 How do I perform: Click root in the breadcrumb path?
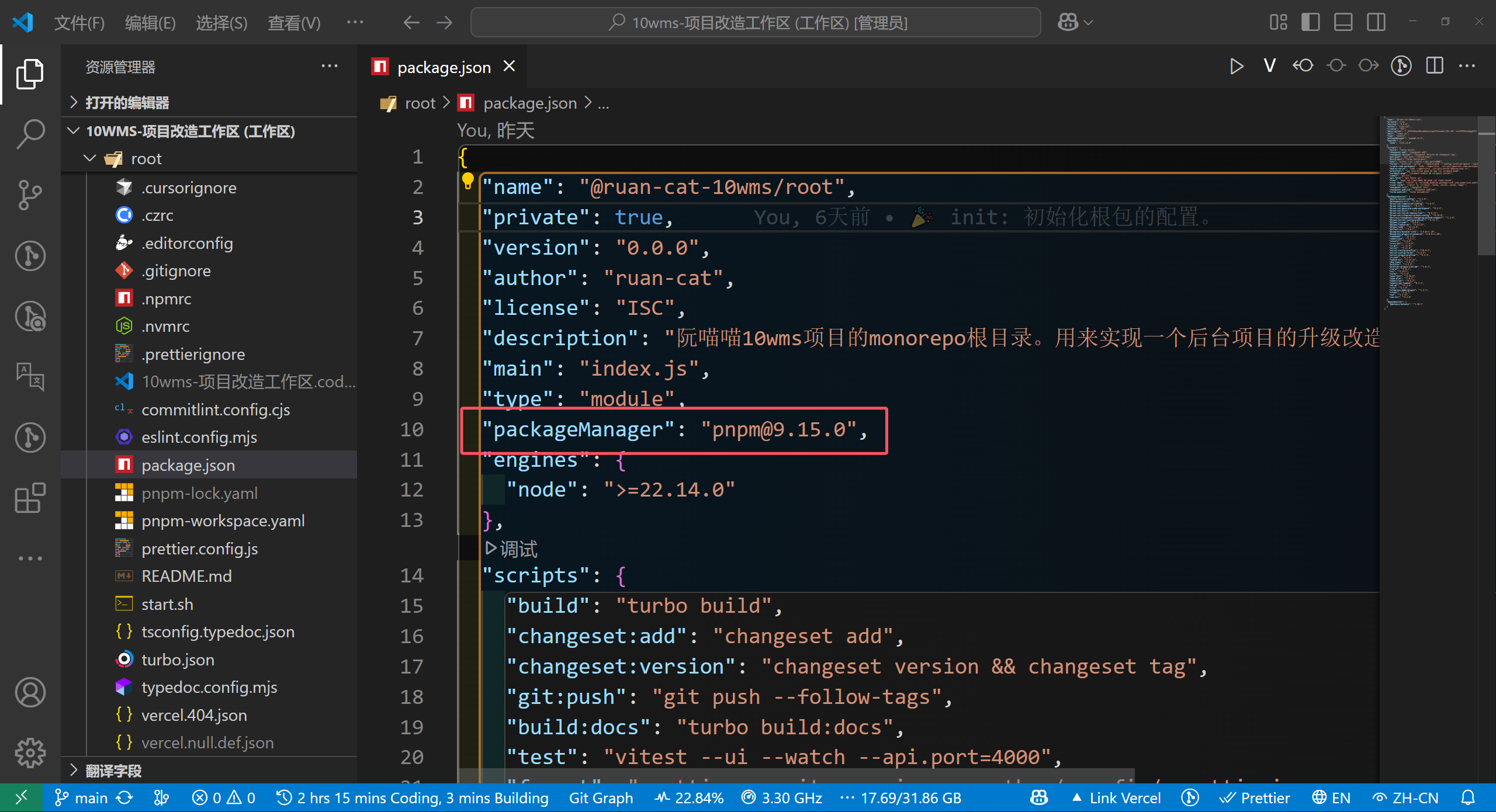tap(420, 103)
